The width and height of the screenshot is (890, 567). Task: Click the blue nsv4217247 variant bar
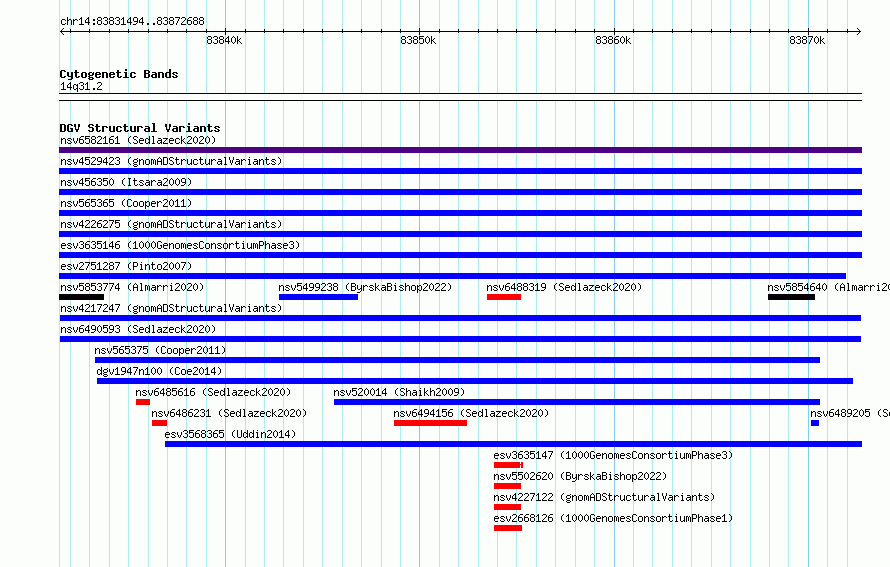click(x=460, y=318)
